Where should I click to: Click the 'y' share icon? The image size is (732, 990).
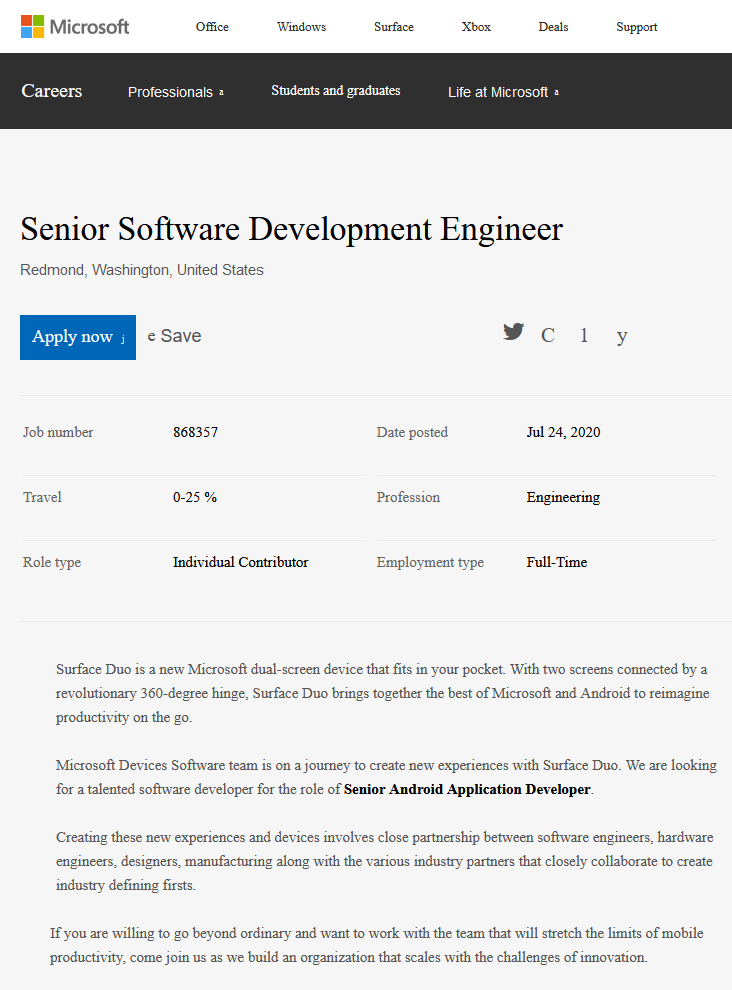pyautogui.click(x=622, y=336)
